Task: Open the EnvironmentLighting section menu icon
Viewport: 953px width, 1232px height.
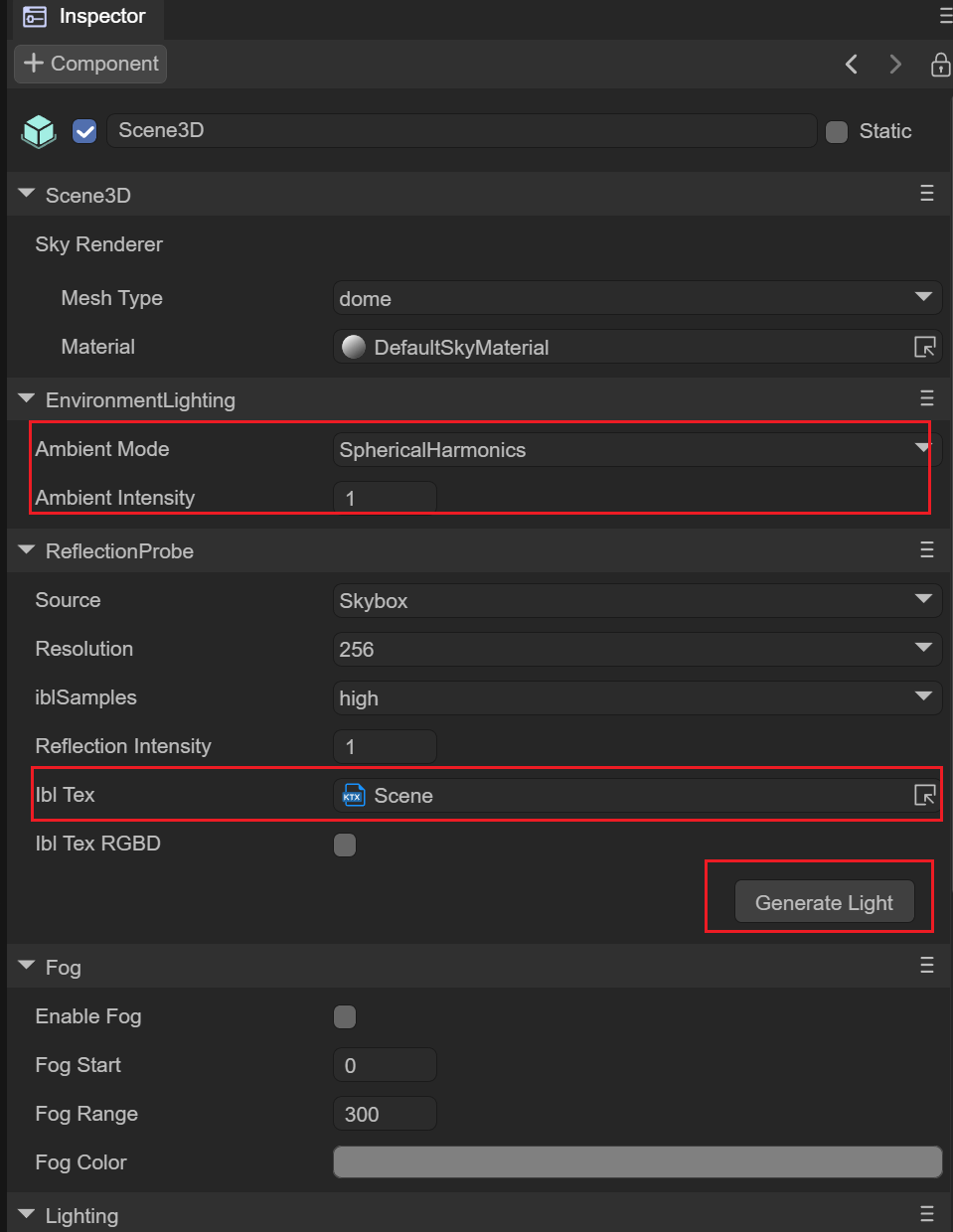Action: click(x=926, y=398)
